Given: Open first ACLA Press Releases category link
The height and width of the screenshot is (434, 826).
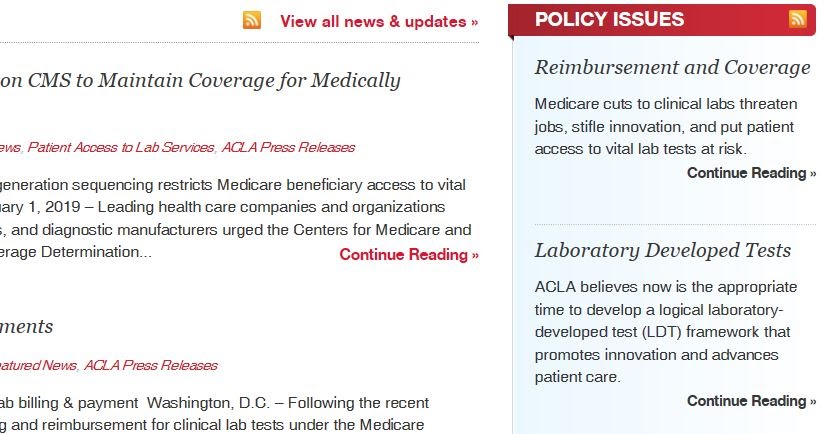Looking at the screenshot, I should (x=288, y=147).
